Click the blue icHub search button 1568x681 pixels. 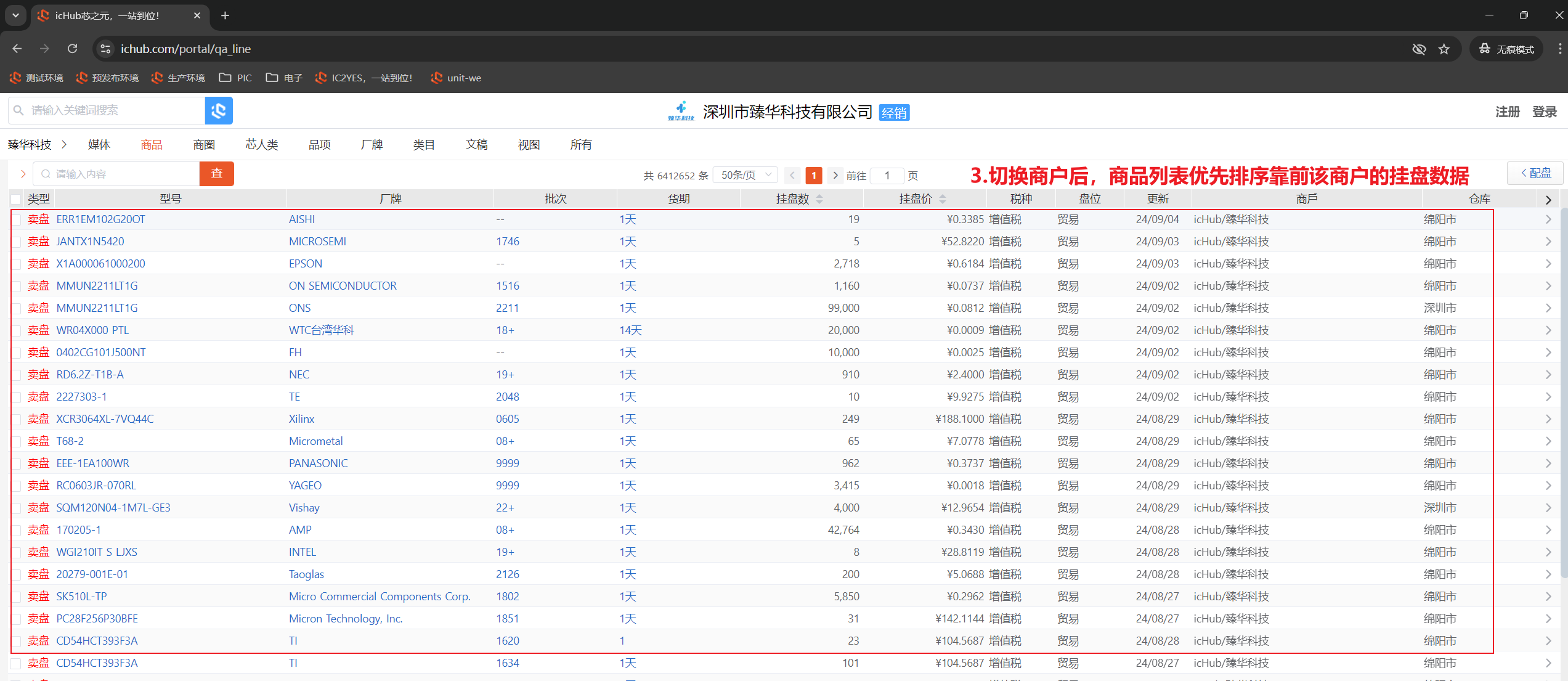pyautogui.click(x=218, y=111)
